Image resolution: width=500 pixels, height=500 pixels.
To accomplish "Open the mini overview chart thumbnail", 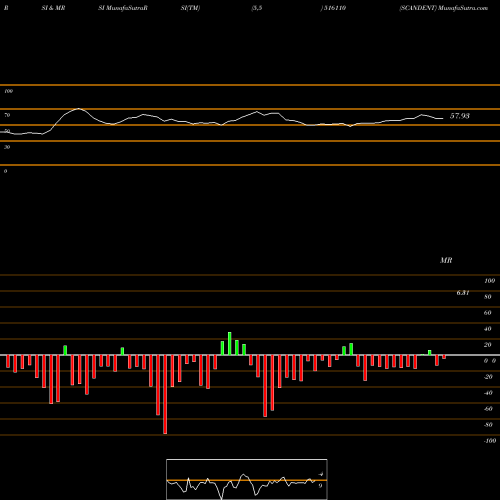I will [247, 479].
